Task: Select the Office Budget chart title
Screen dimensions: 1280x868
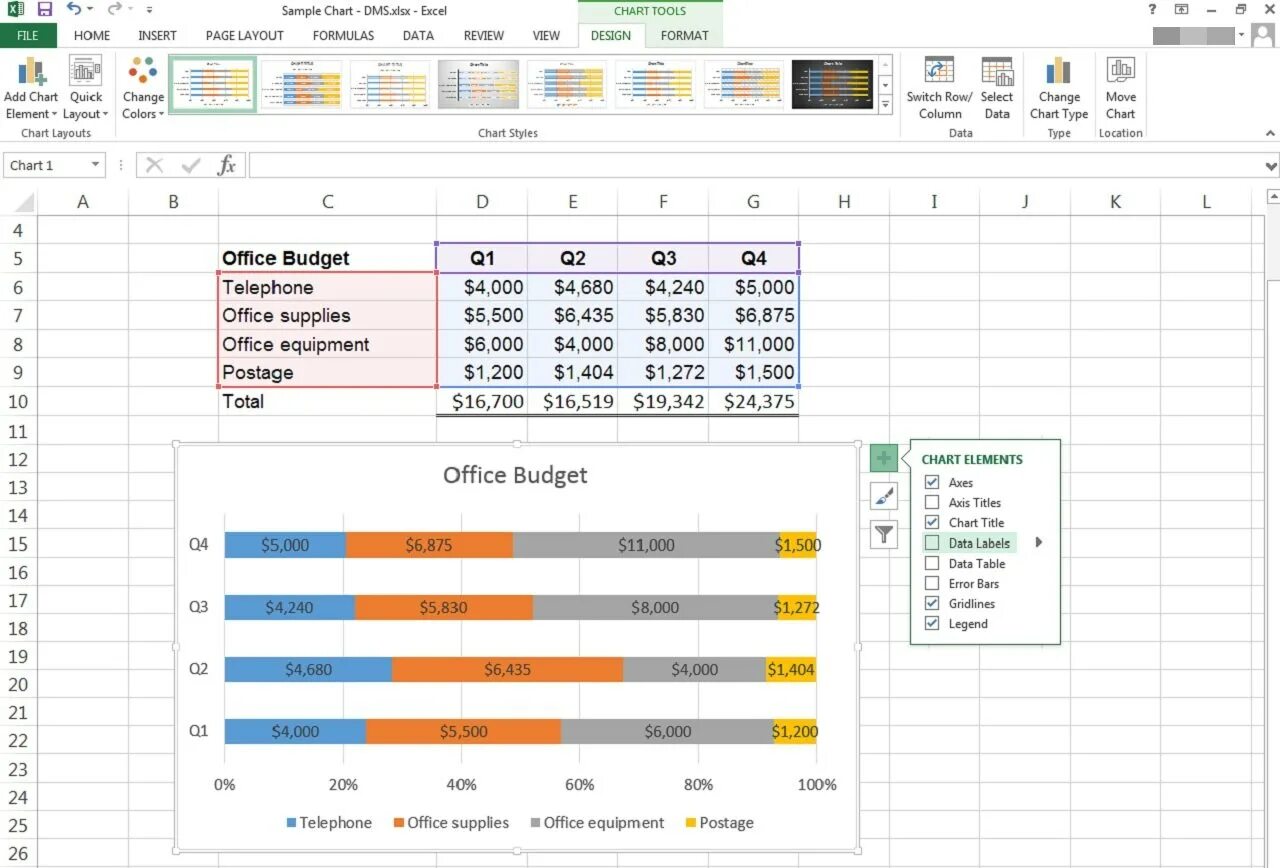Action: pyautogui.click(x=515, y=475)
